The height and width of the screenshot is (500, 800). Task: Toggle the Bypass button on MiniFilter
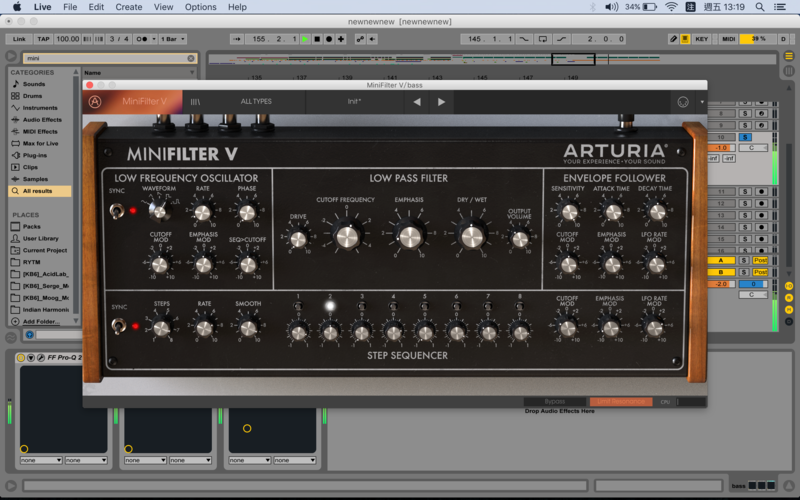(555, 402)
